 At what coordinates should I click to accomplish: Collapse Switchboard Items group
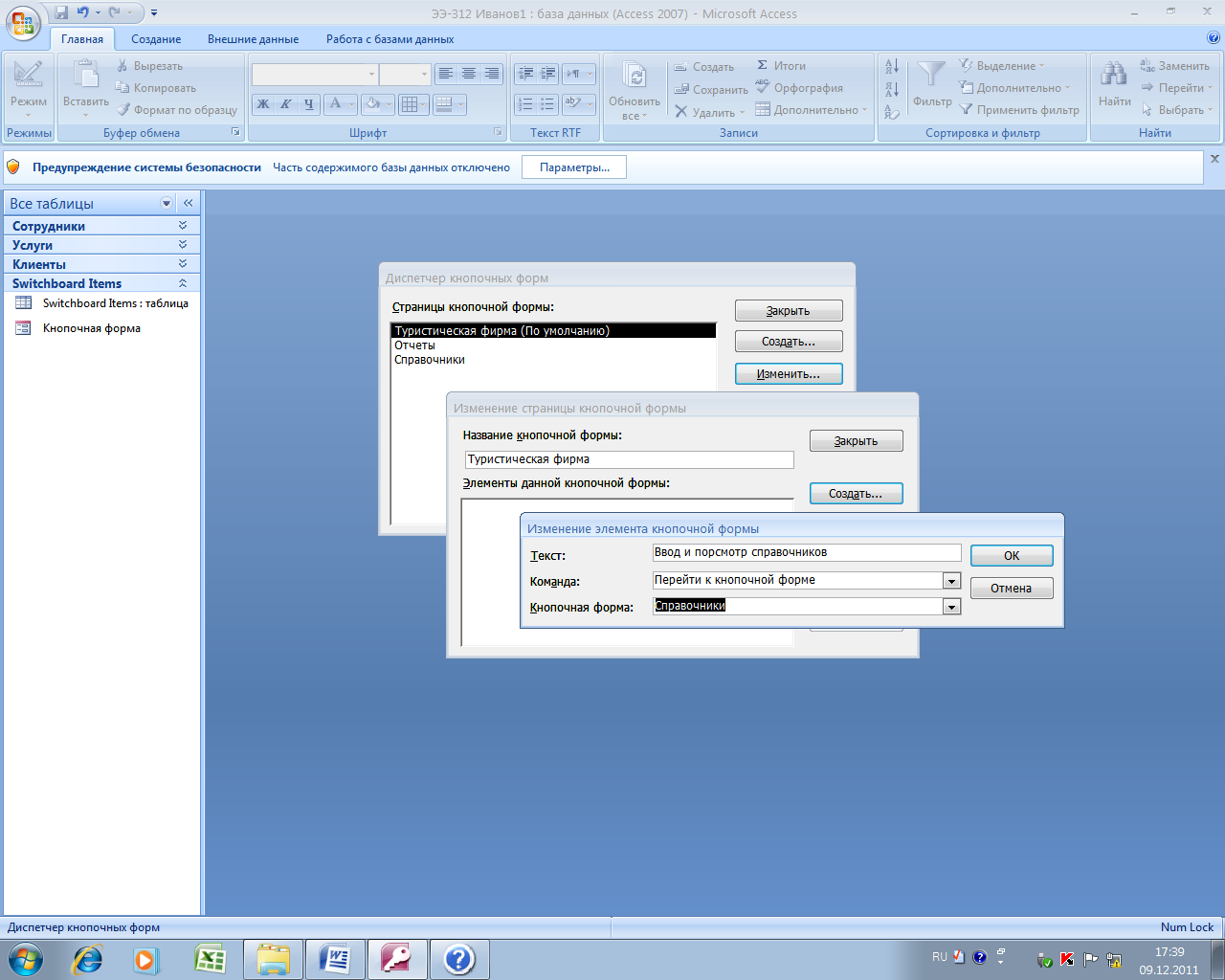tap(183, 283)
